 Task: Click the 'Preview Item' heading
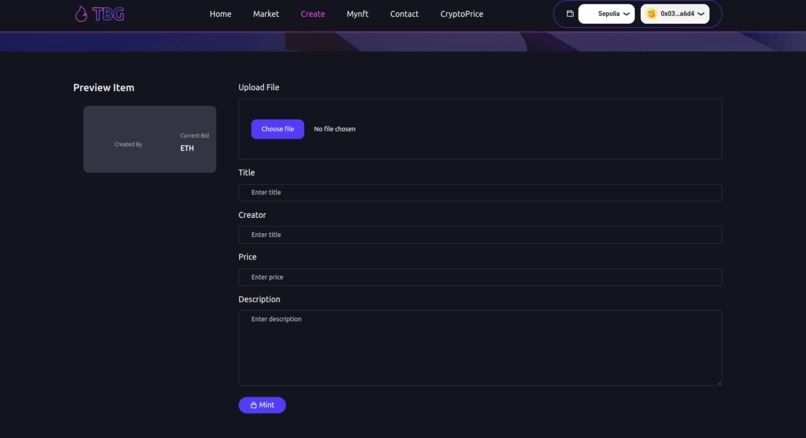(x=104, y=87)
